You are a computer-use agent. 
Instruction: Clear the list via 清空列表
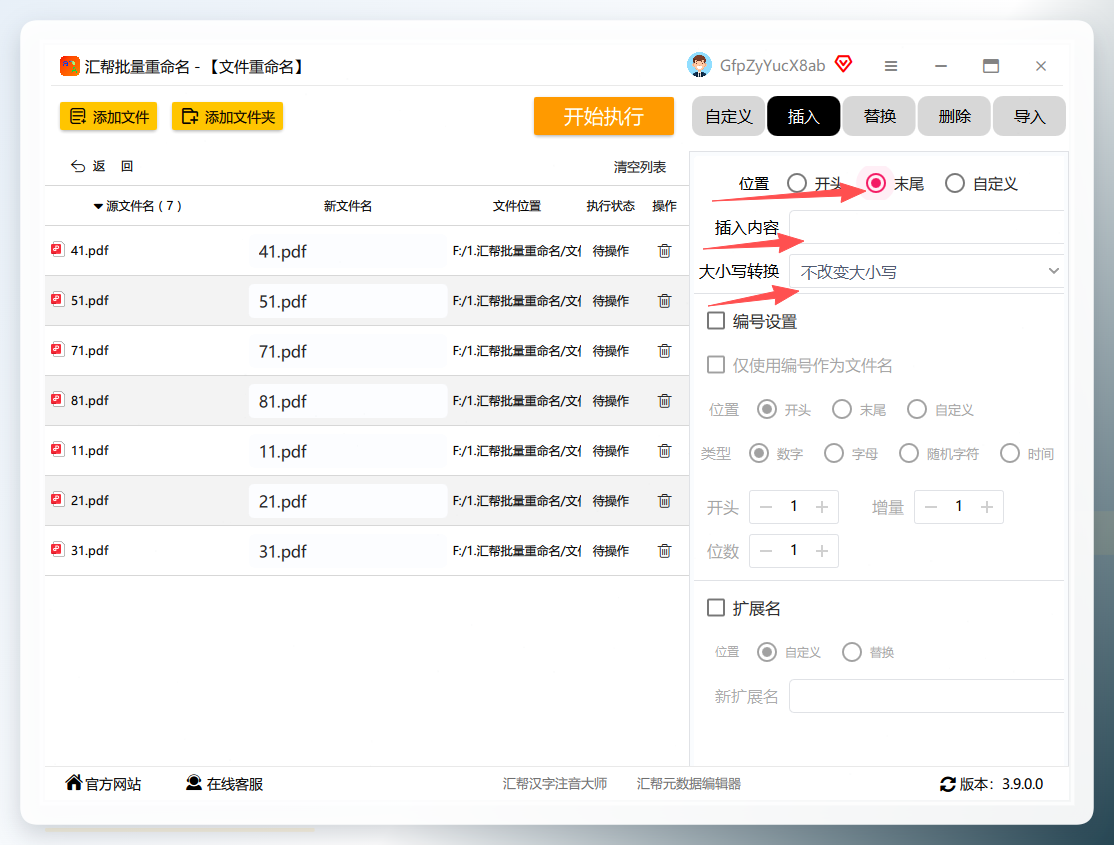point(639,167)
